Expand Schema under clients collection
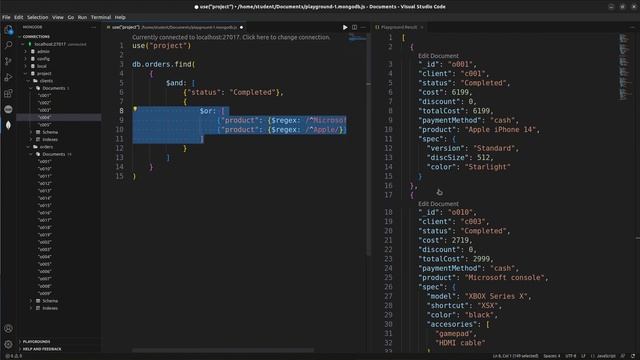This screenshot has width=640, height=360. [x=31, y=132]
